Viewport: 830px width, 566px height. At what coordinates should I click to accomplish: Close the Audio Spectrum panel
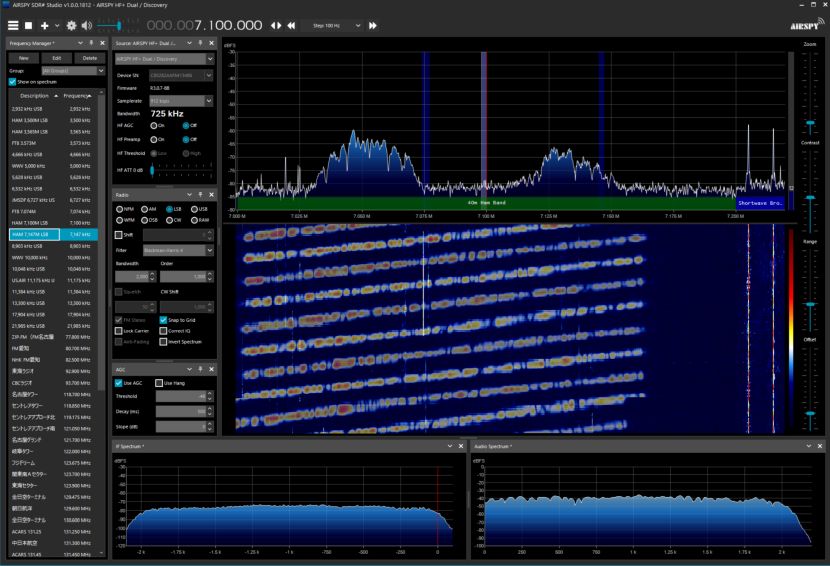(x=819, y=446)
